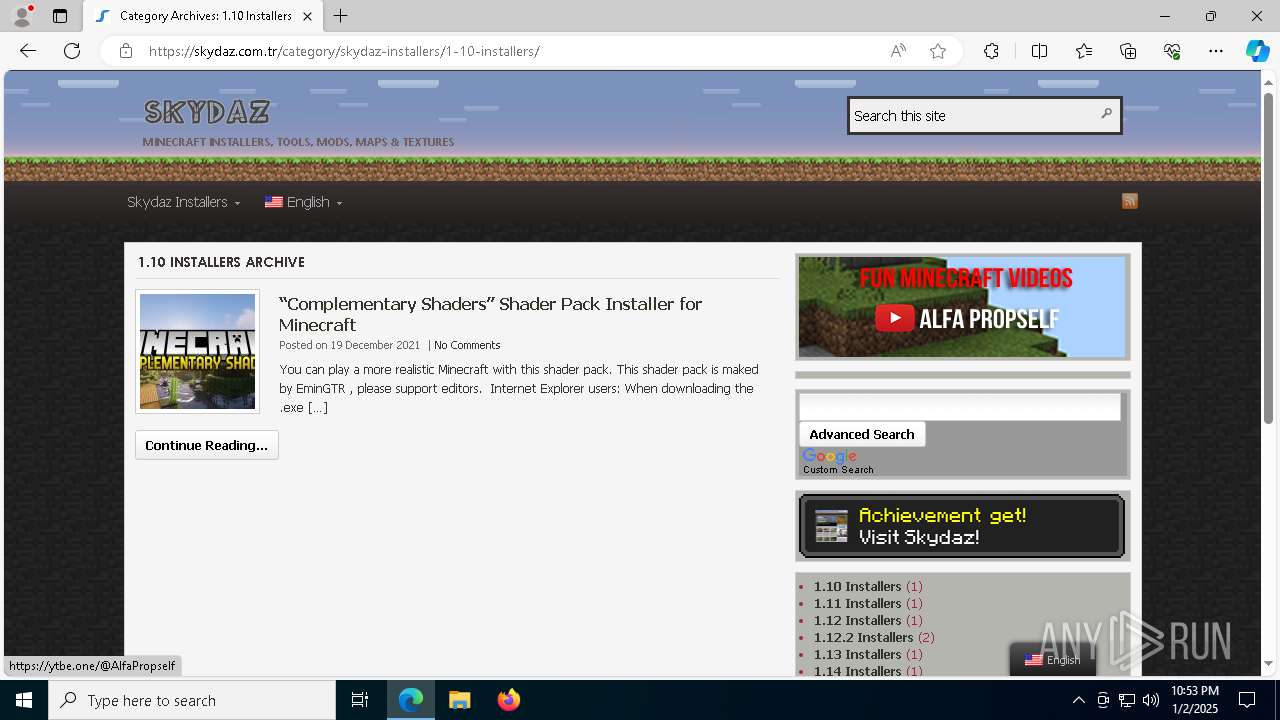Open the Extensions puzzle icon
The image size is (1280, 720).
(991, 51)
